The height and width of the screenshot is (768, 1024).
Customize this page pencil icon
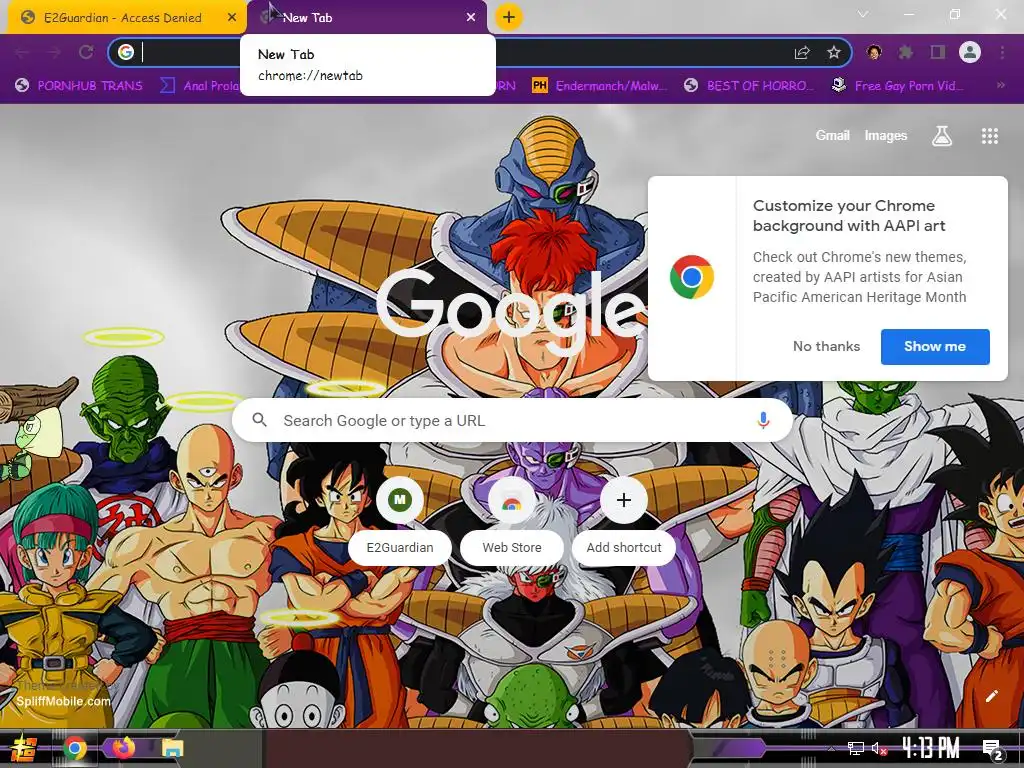point(991,696)
